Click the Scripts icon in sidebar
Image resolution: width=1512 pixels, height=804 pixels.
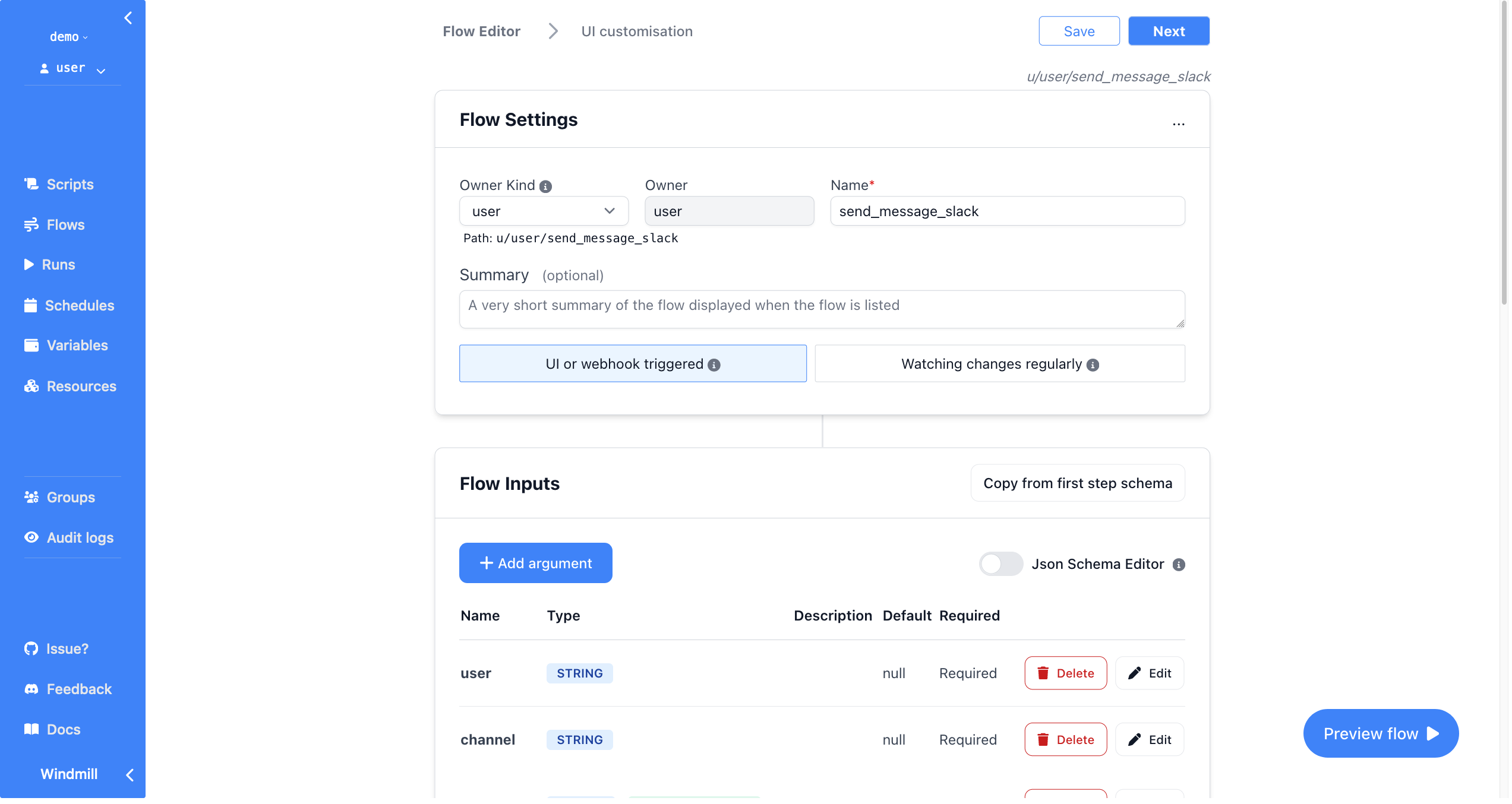tap(30, 184)
